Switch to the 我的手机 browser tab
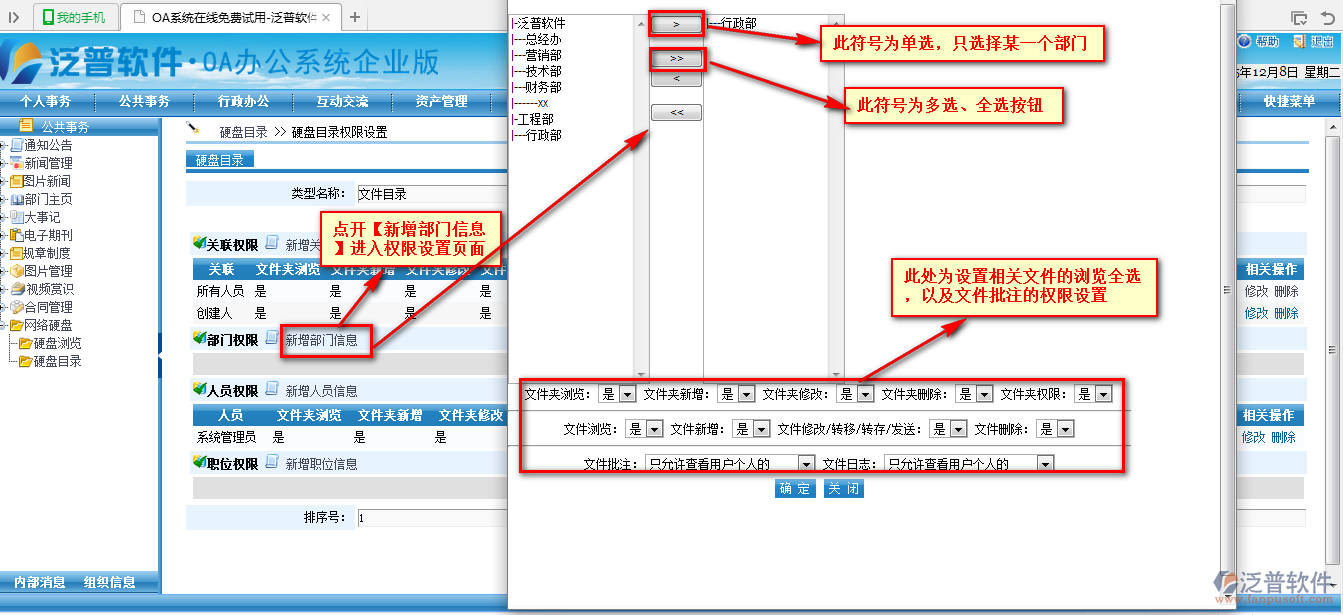Viewport: 1343px width, 615px height. click(x=76, y=17)
